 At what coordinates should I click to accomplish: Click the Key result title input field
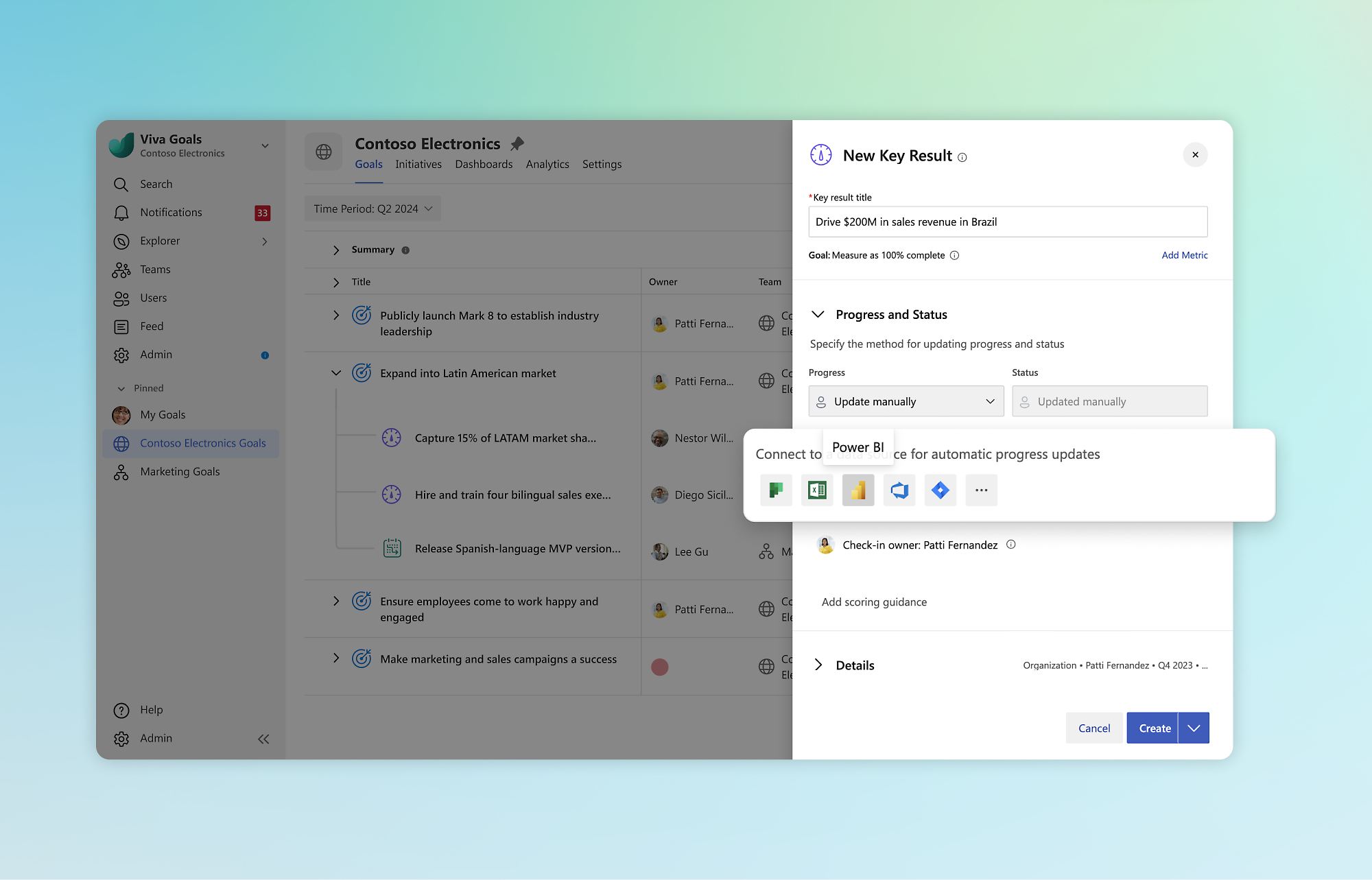coord(1008,222)
